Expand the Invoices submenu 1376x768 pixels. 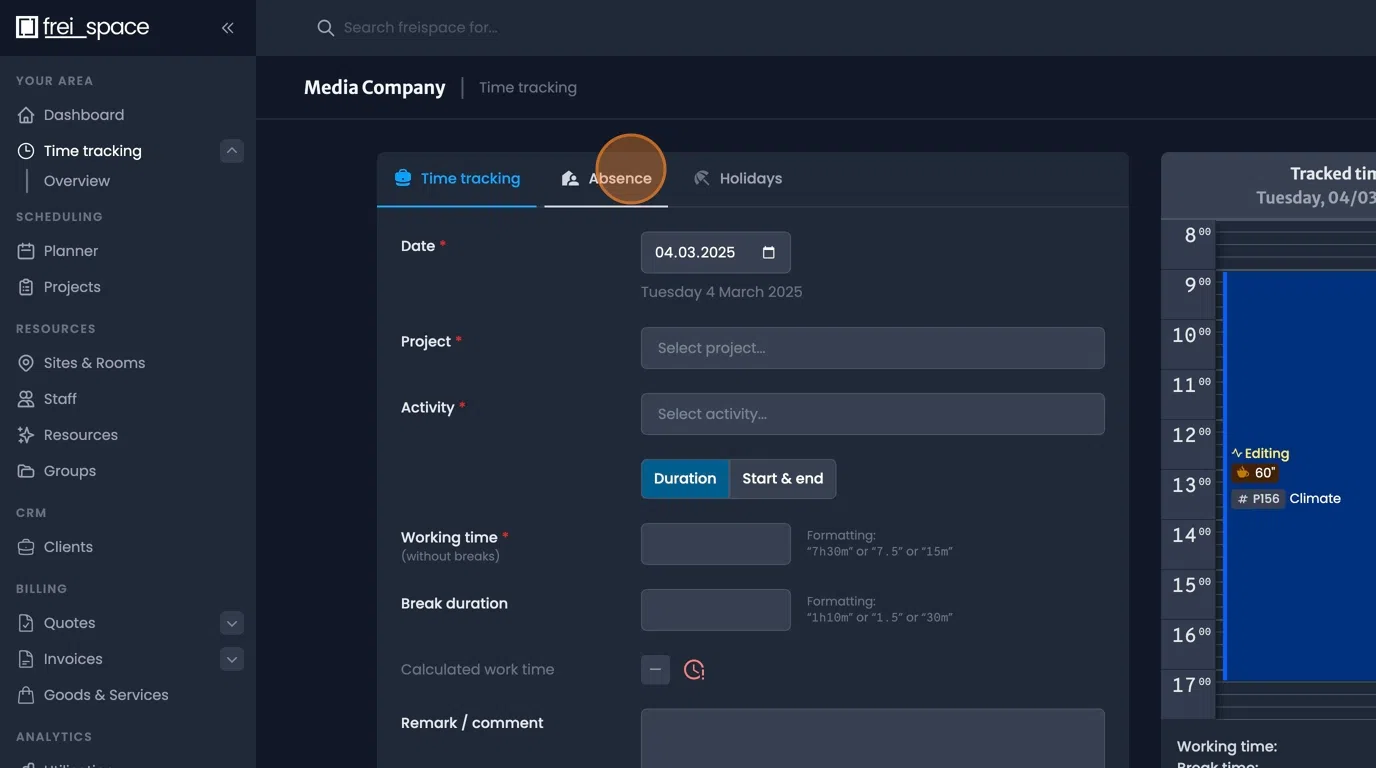pyautogui.click(x=231, y=659)
